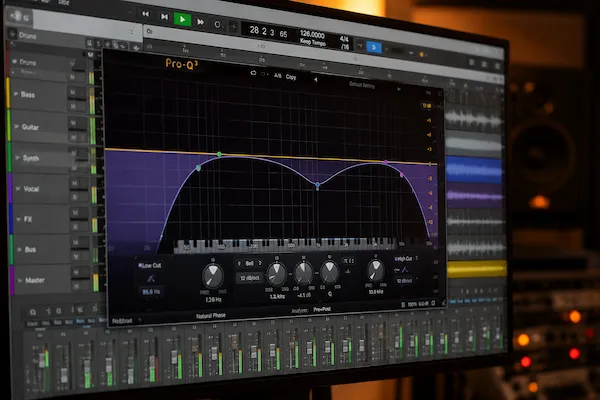Expand the Bus track
Viewport: 600px width, 400px height.
(x=20, y=250)
